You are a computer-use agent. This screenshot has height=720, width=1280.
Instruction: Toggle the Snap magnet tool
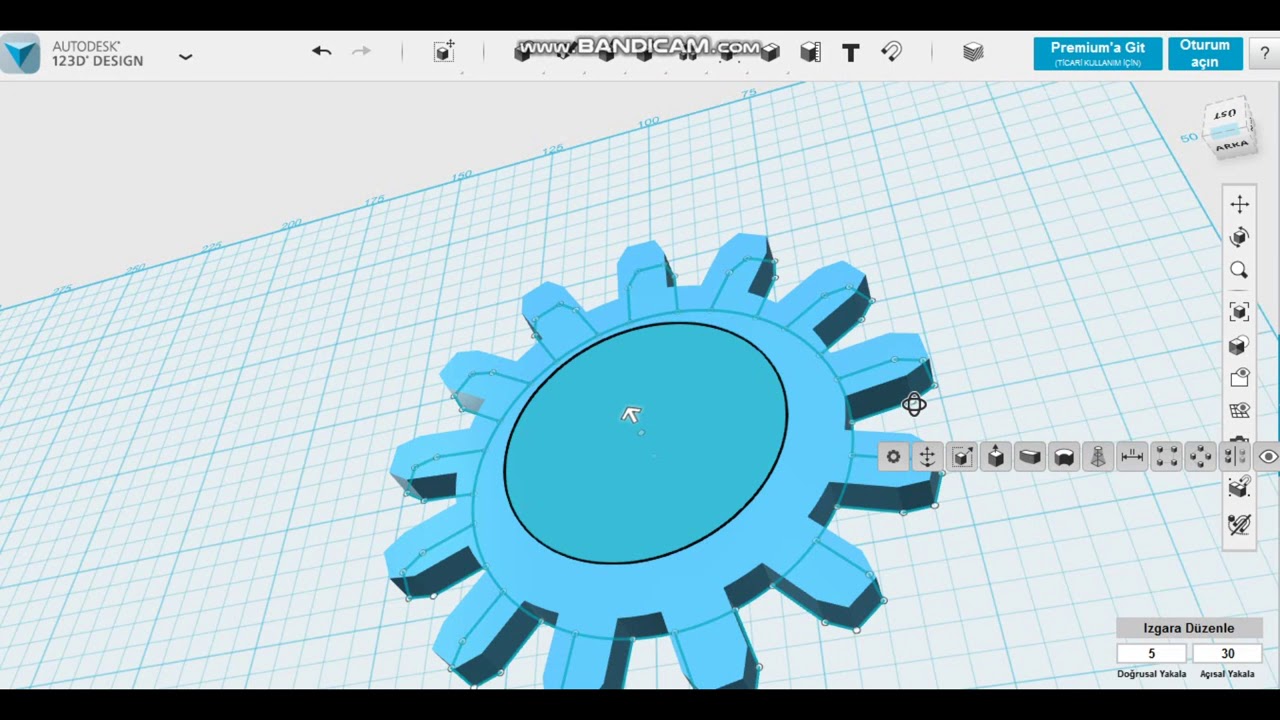pyautogui.click(x=891, y=52)
